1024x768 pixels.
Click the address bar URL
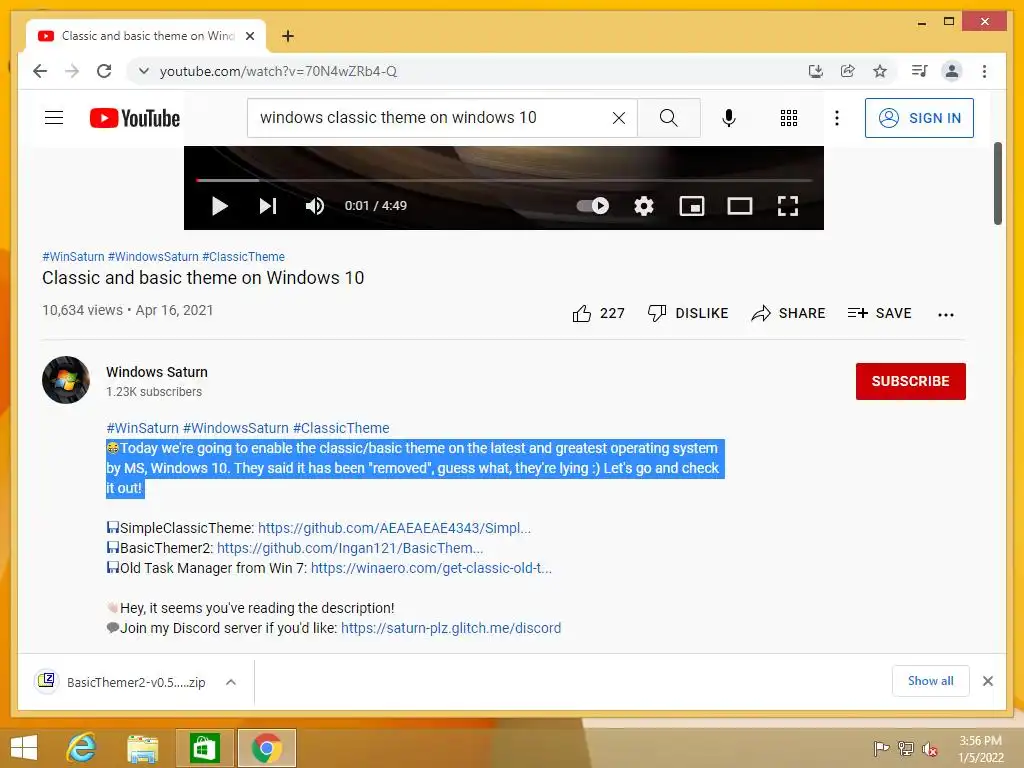278,71
